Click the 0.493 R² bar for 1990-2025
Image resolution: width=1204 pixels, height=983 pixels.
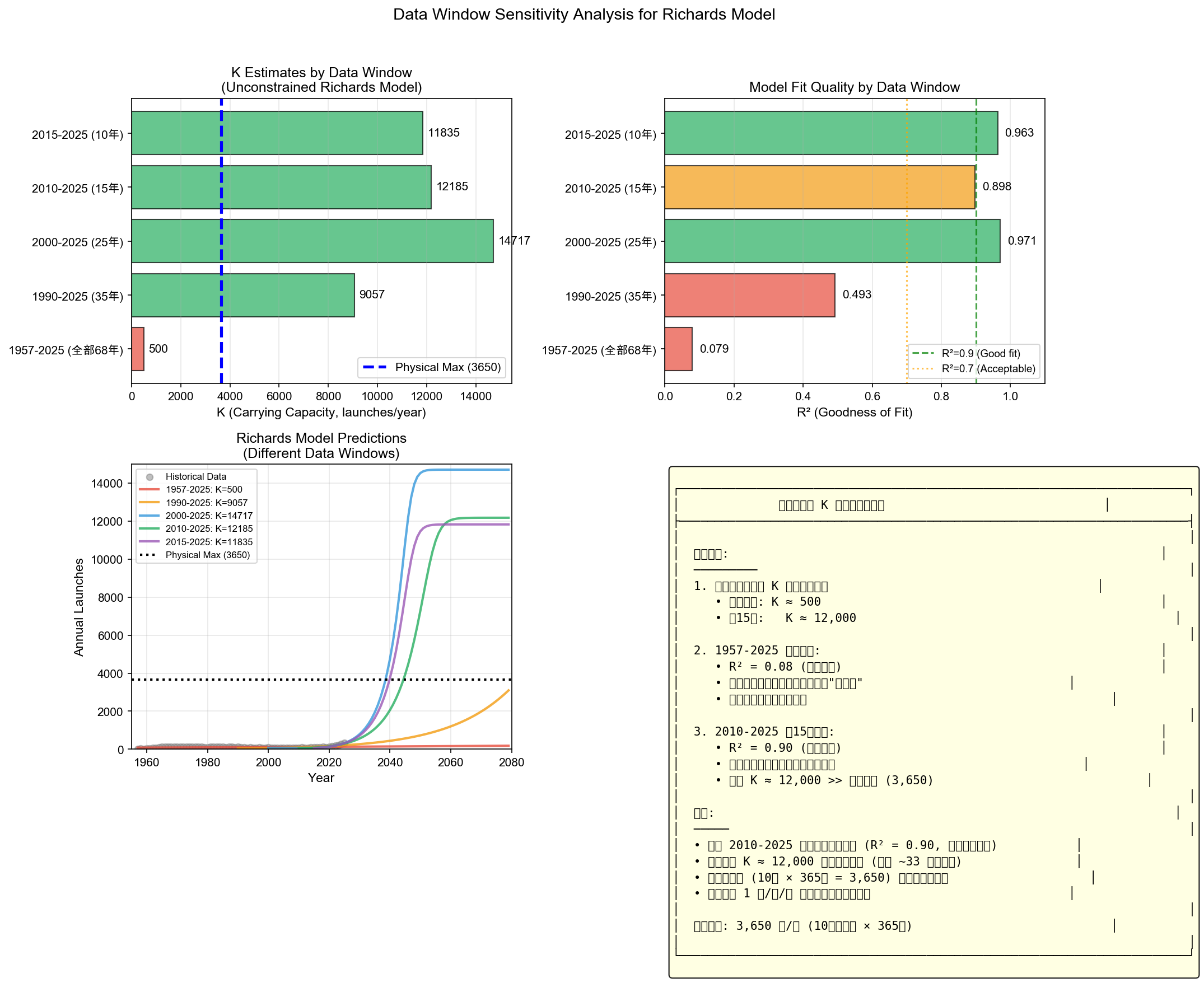(x=749, y=296)
